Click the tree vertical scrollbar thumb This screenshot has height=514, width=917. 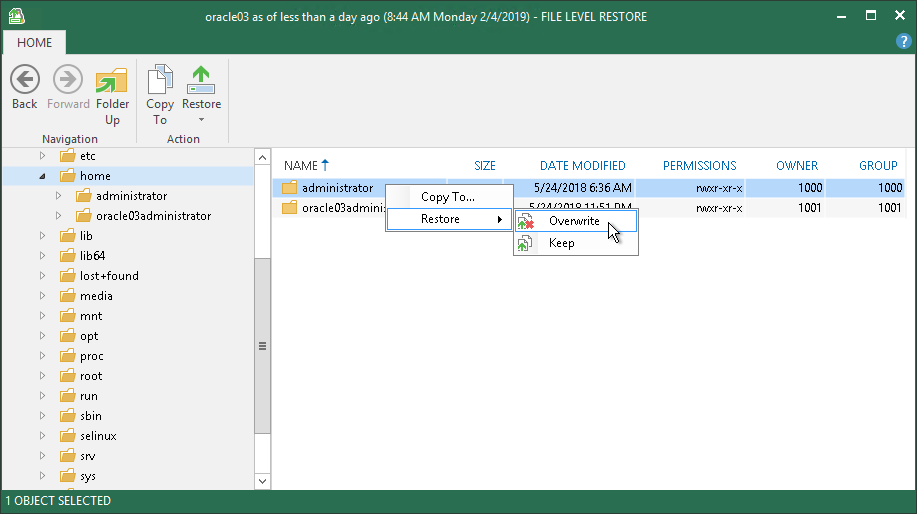tap(263, 346)
